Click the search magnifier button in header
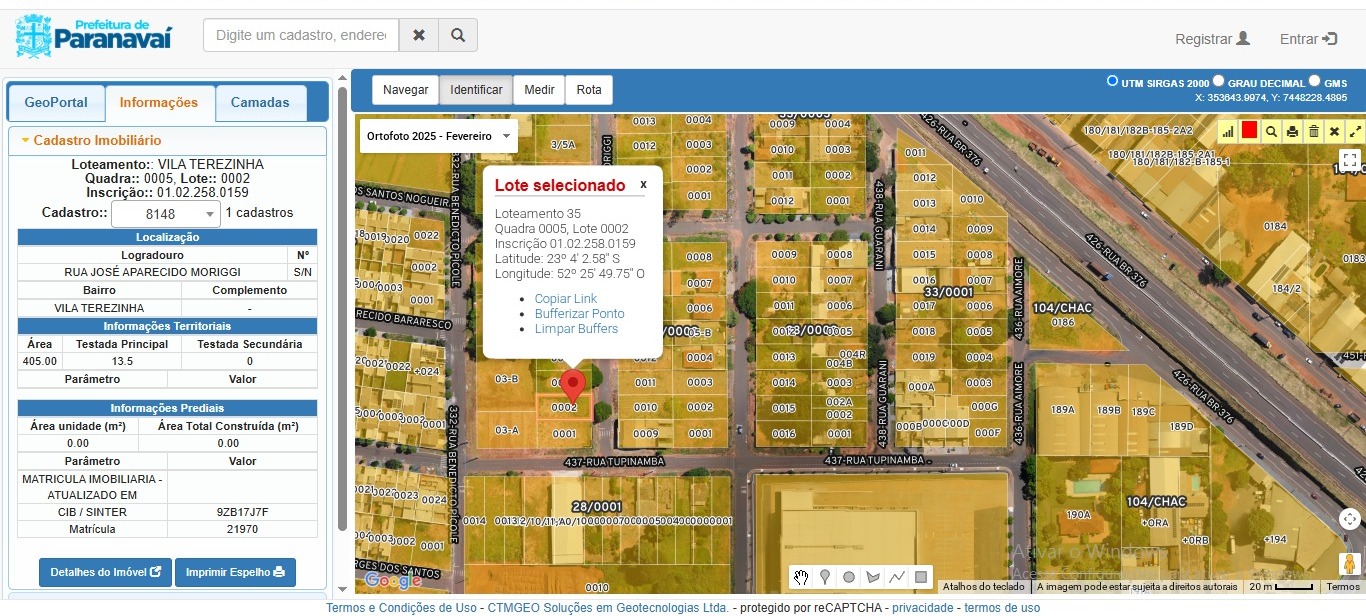1366x616 pixels. click(x=457, y=35)
